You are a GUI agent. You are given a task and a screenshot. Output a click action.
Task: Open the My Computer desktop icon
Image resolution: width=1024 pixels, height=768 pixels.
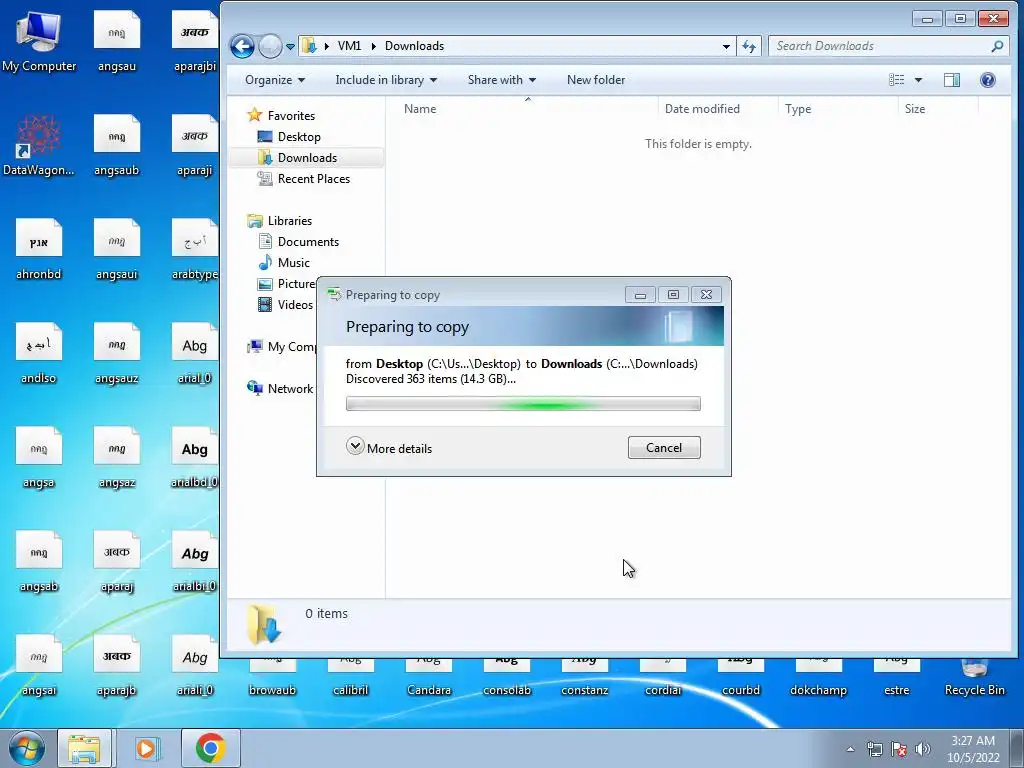tap(39, 40)
